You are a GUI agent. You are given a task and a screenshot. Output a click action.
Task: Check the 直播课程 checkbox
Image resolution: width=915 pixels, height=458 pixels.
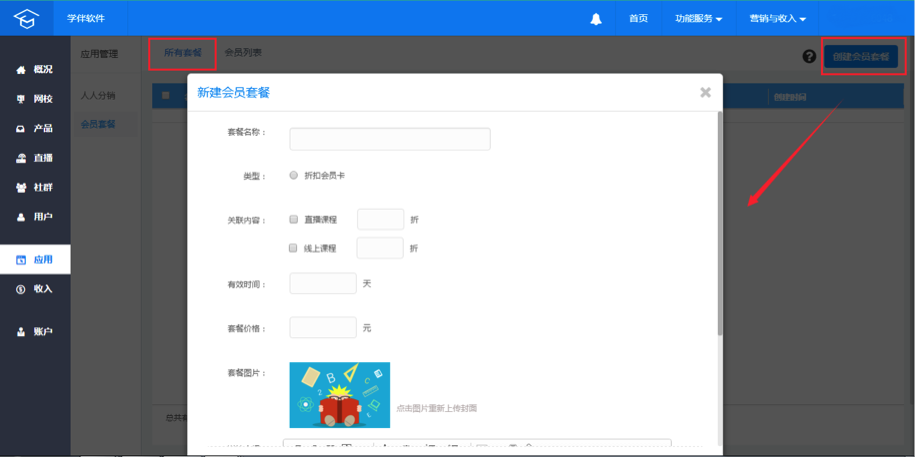294,219
